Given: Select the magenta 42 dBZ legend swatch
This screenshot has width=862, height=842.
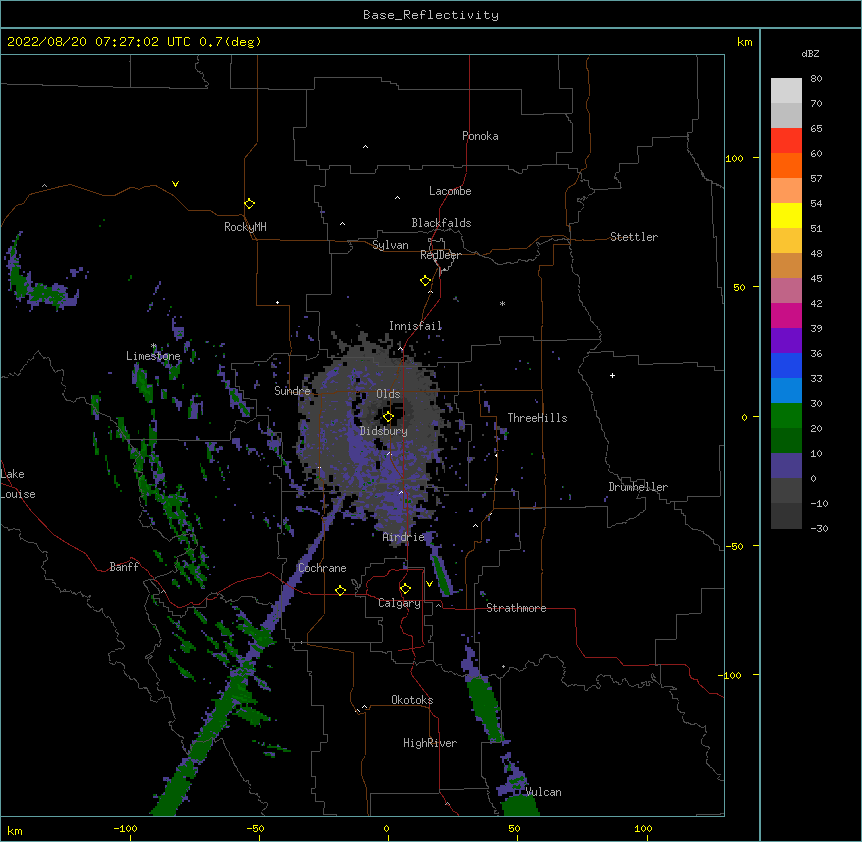Looking at the screenshot, I should coord(786,315).
